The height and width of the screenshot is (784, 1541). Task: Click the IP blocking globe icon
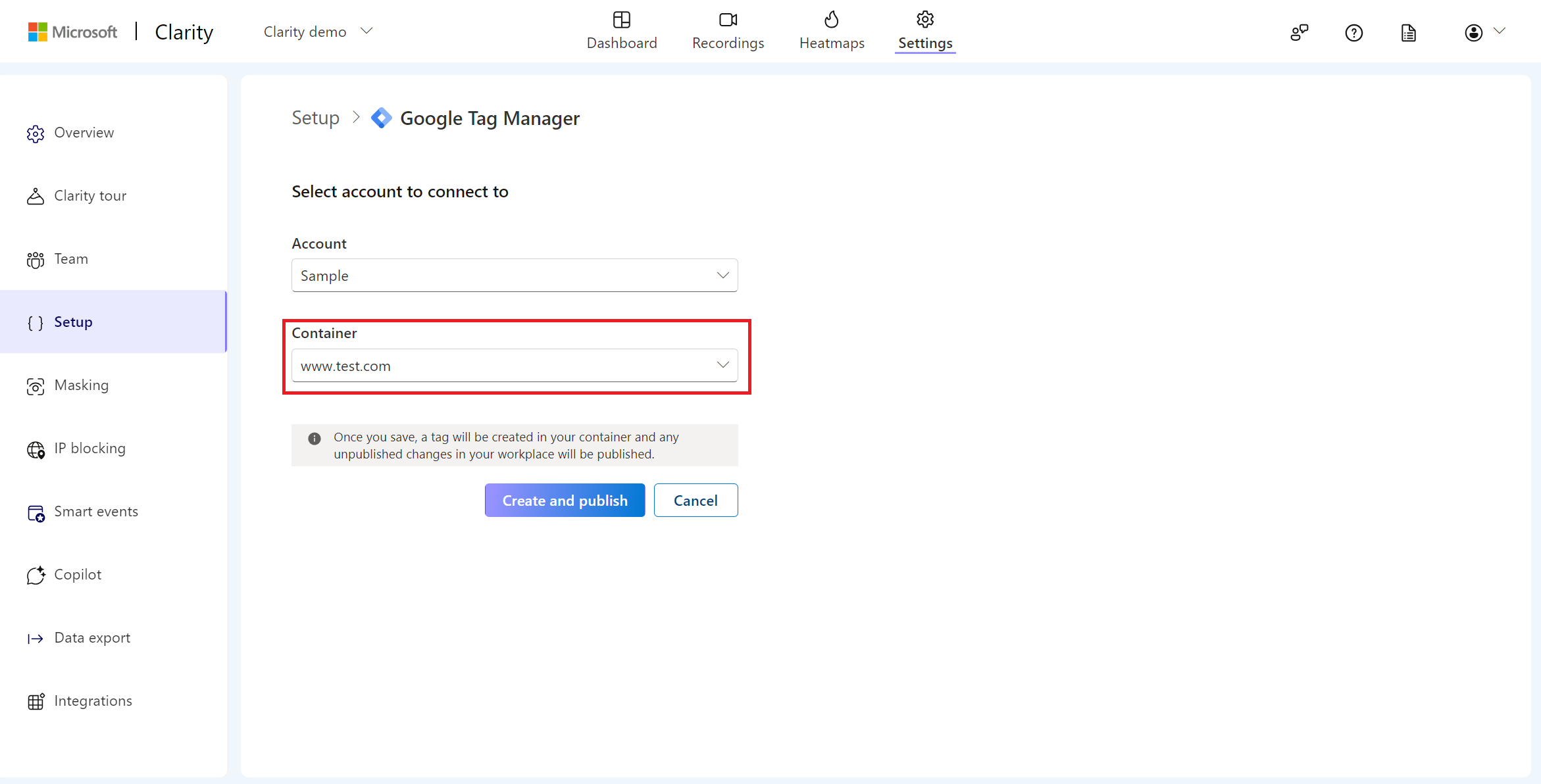(x=36, y=449)
